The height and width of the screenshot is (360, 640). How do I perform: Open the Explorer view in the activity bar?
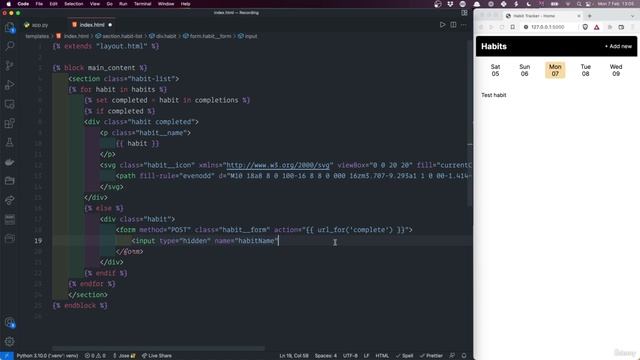pyautogui.click(x=9, y=27)
